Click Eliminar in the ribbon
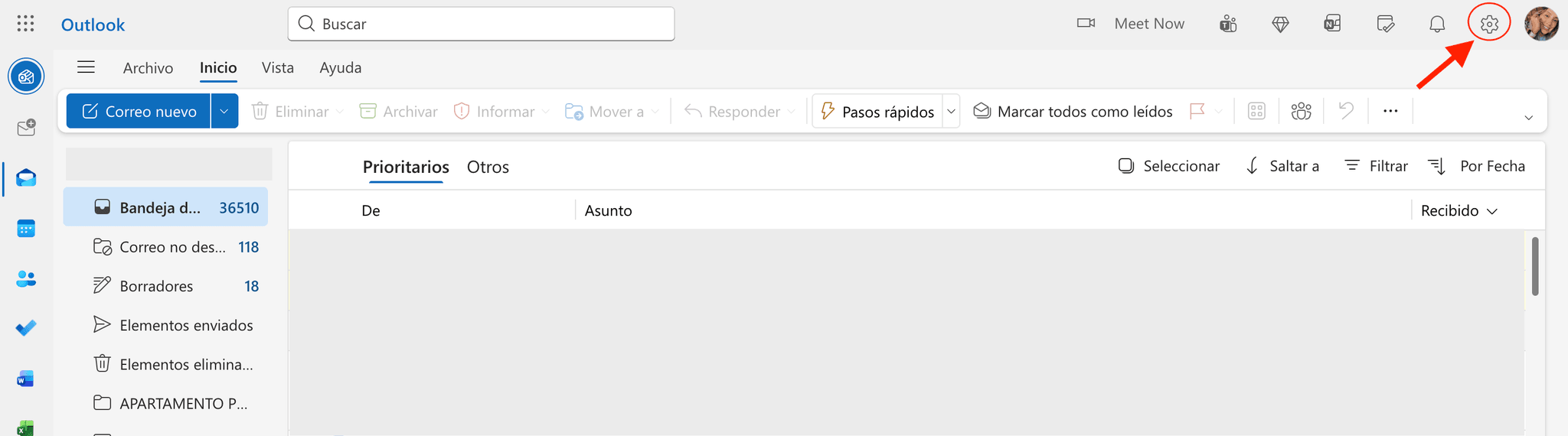The image size is (1568, 436). point(290,112)
